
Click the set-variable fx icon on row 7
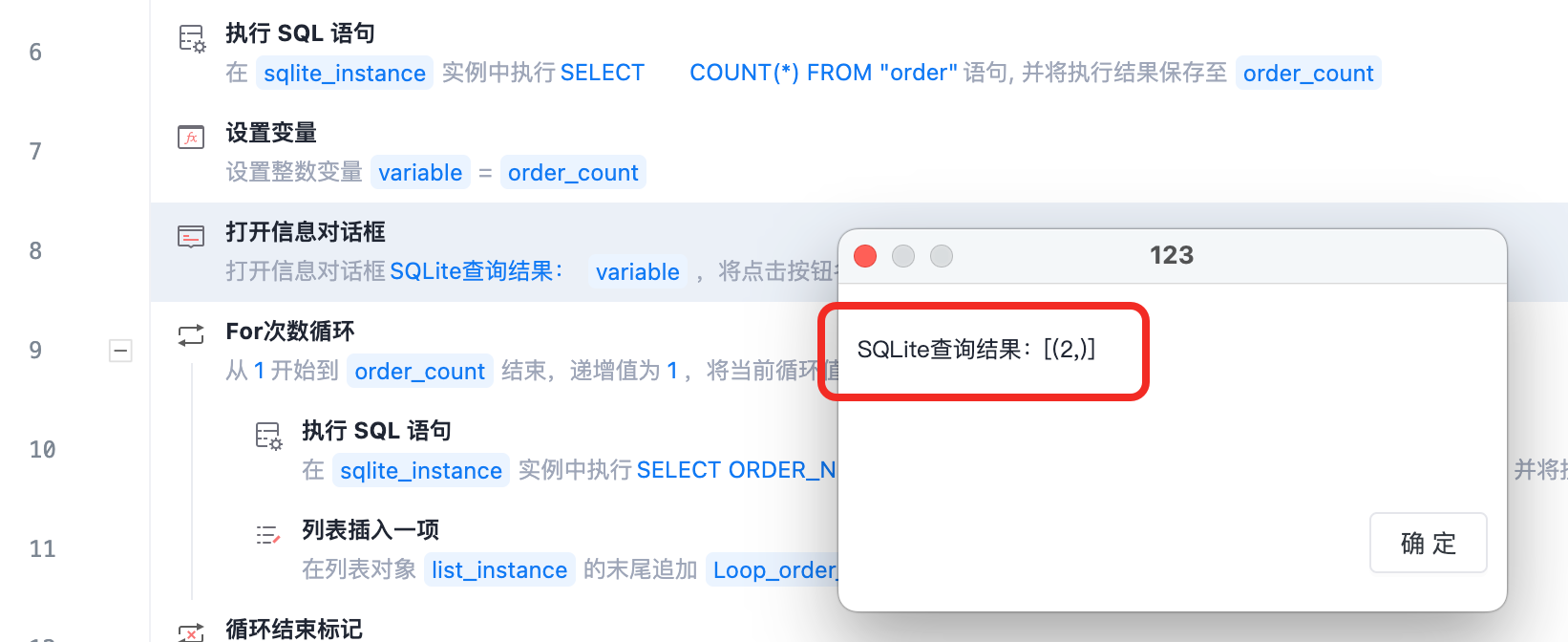(x=191, y=138)
